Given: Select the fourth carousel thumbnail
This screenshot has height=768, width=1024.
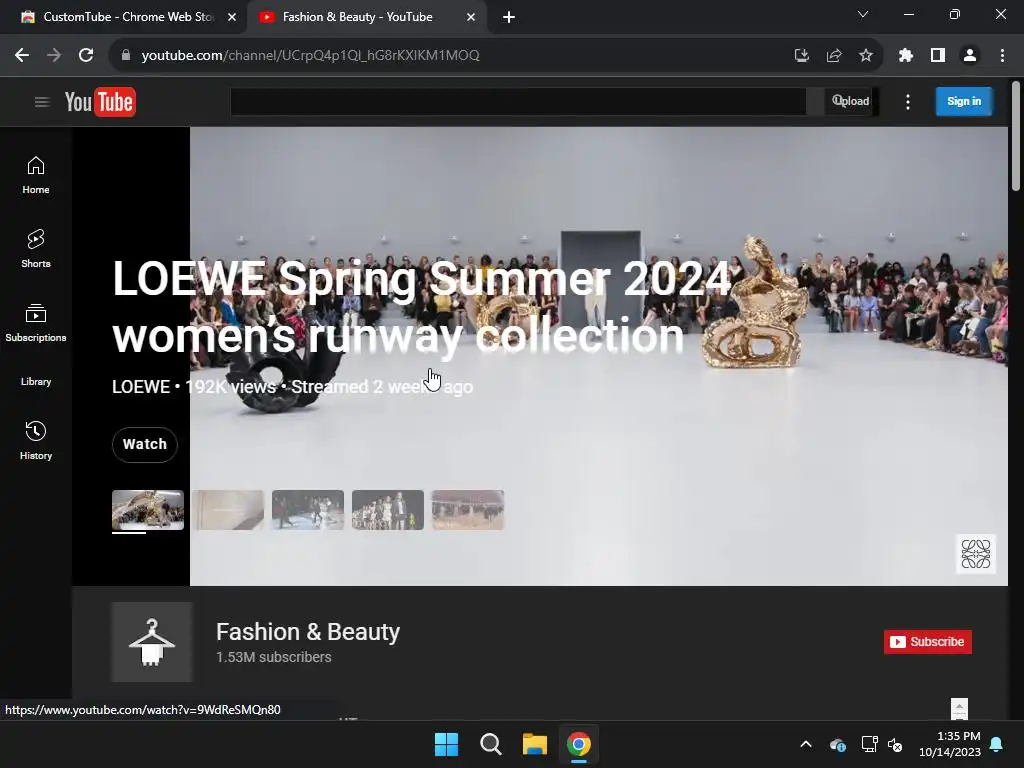Looking at the screenshot, I should click(x=388, y=510).
